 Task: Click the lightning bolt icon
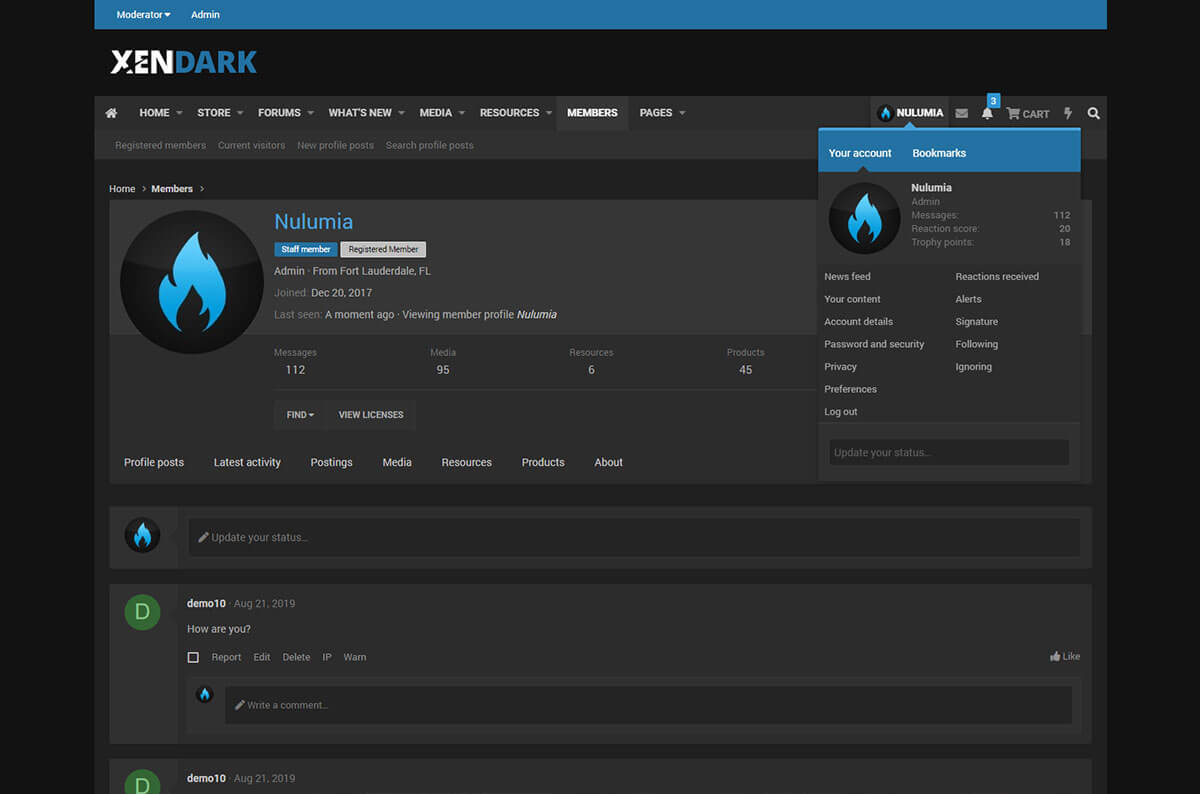(1068, 113)
